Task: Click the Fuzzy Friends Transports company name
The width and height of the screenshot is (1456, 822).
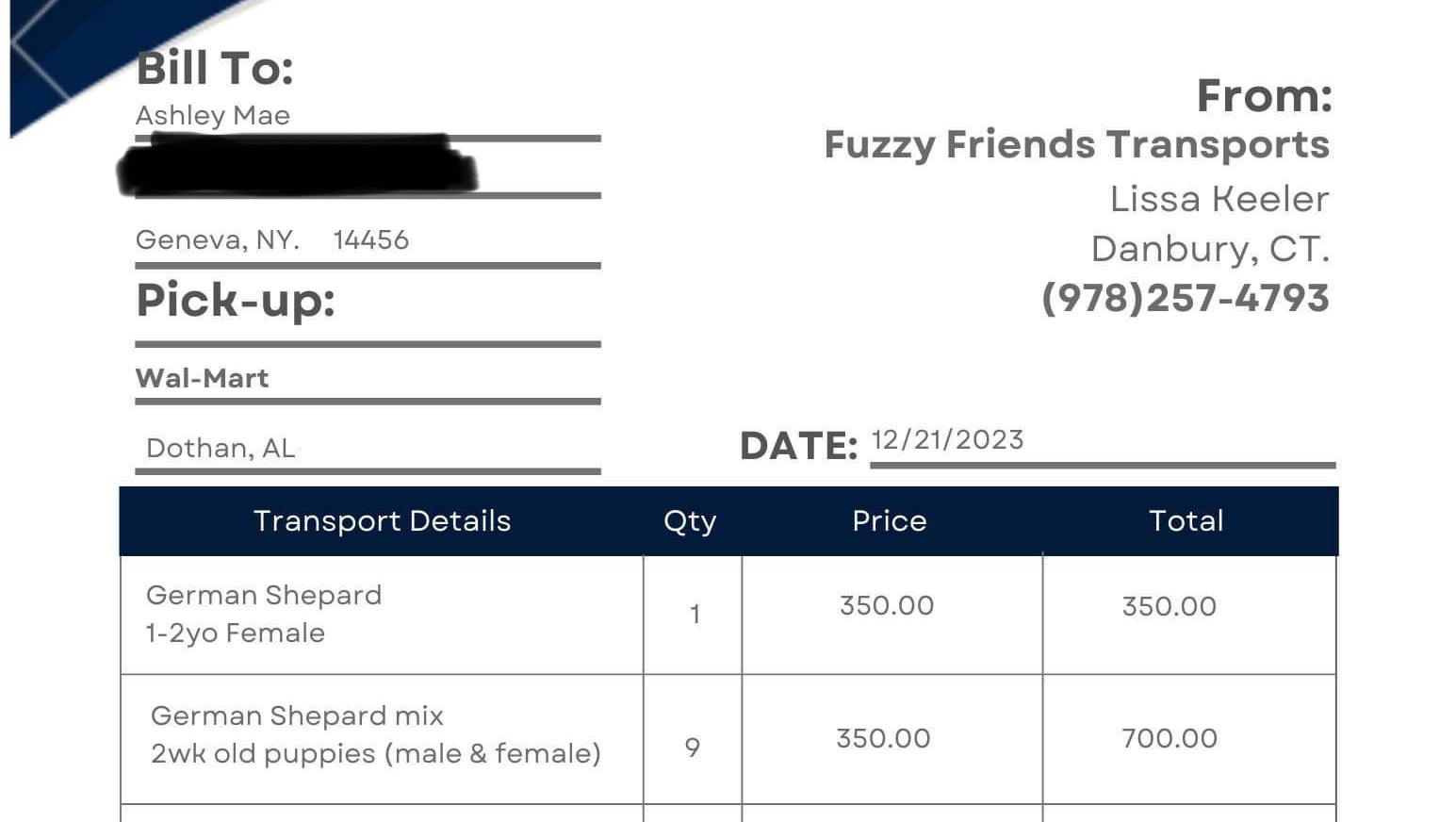Action: pyautogui.click(x=1076, y=145)
